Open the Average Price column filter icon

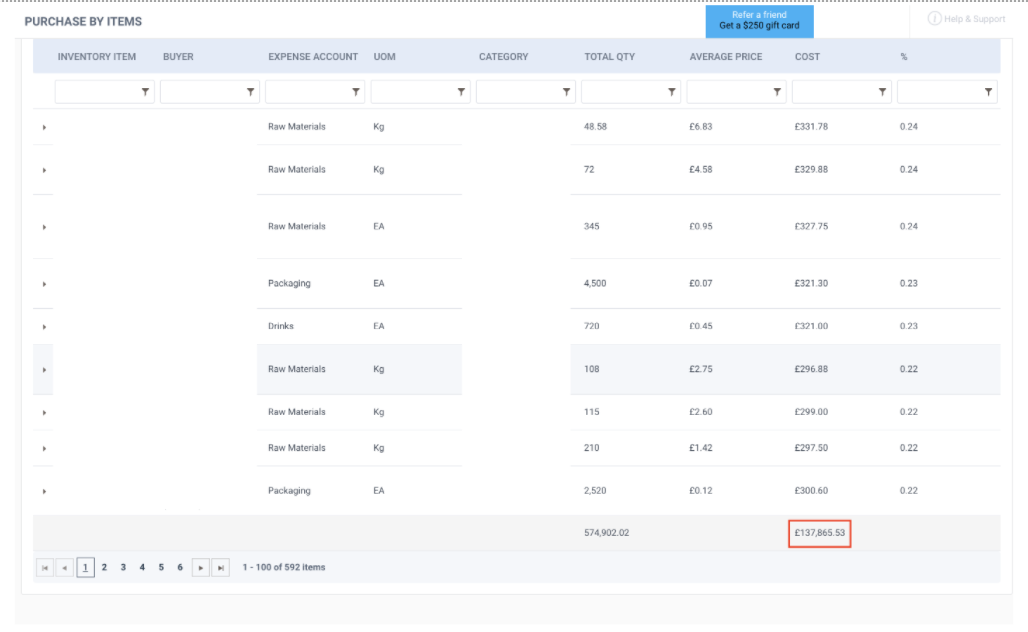click(777, 92)
